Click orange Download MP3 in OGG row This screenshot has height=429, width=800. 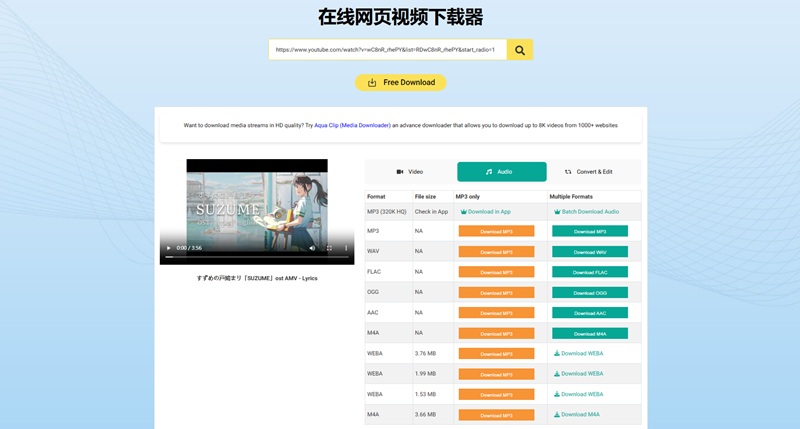[496, 292]
